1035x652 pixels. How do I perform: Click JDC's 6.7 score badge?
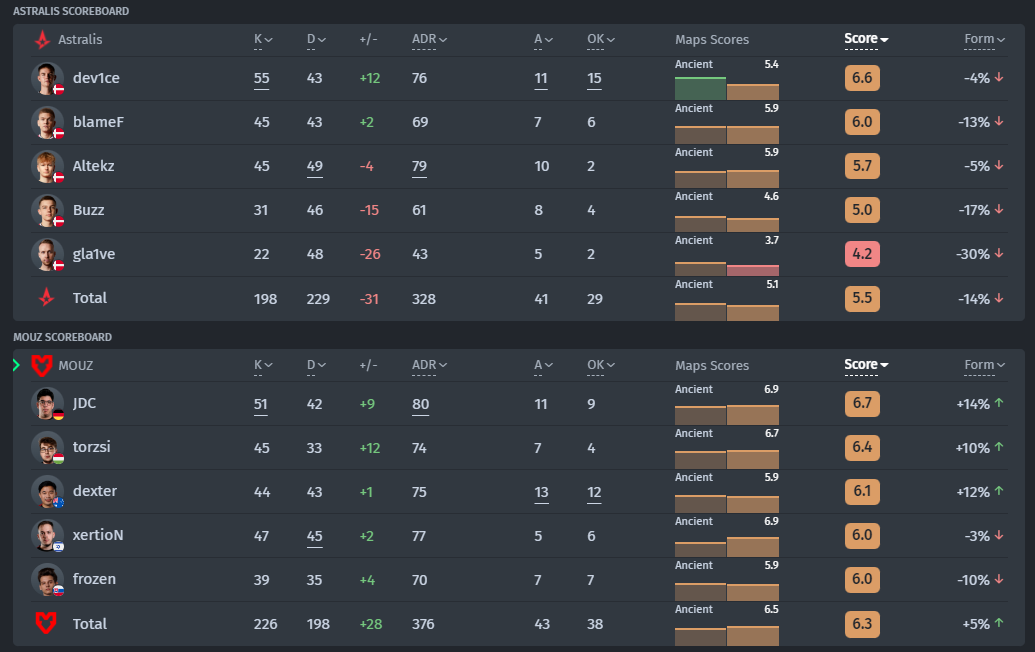[862, 403]
